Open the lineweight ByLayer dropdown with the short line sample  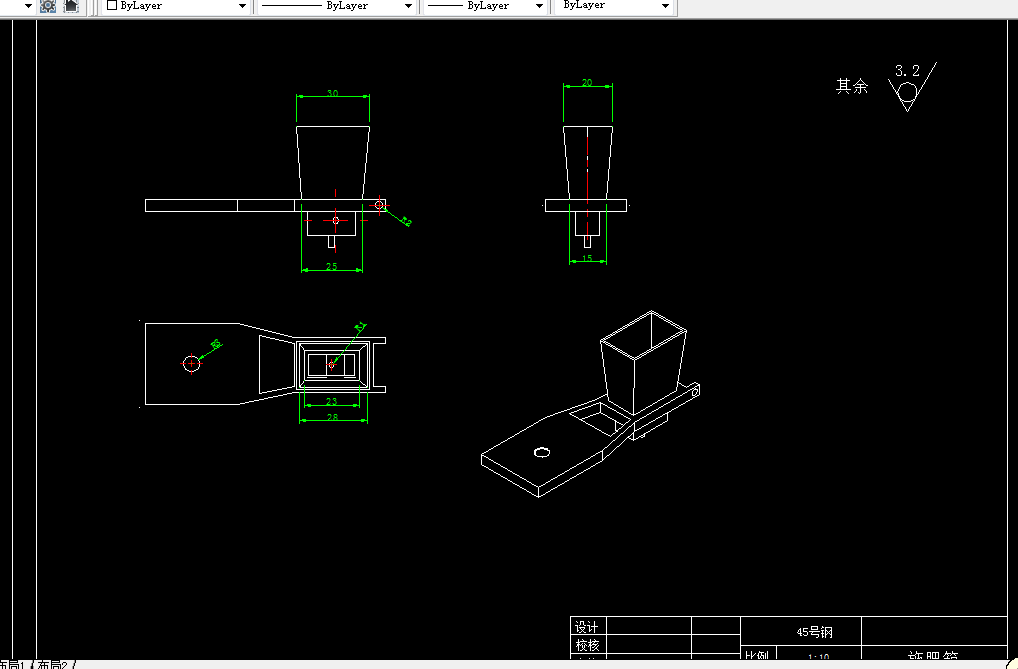pyautogui.click(x=486, y=6)
